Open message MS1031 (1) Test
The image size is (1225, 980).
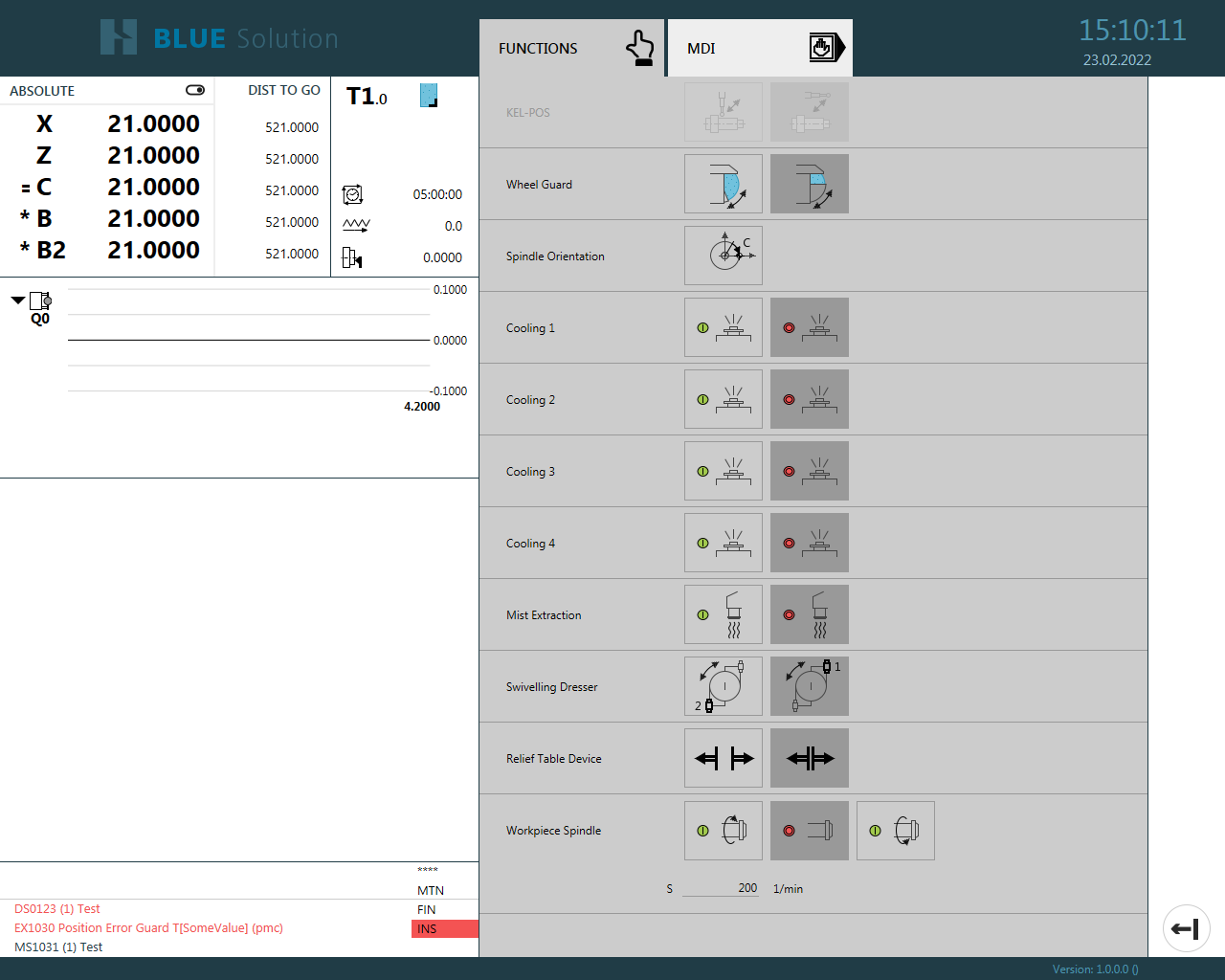tap(58, 947)
